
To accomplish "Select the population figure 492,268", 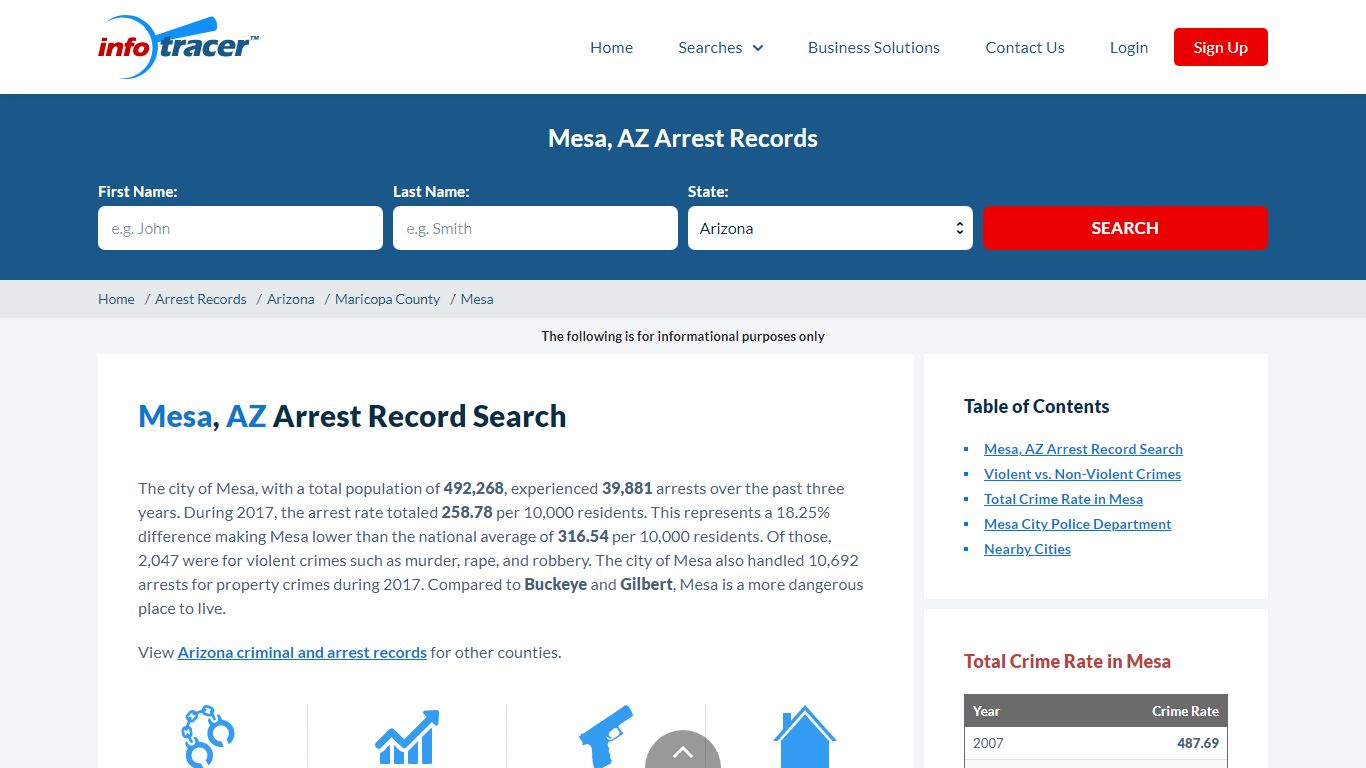I will click(474, 488).
